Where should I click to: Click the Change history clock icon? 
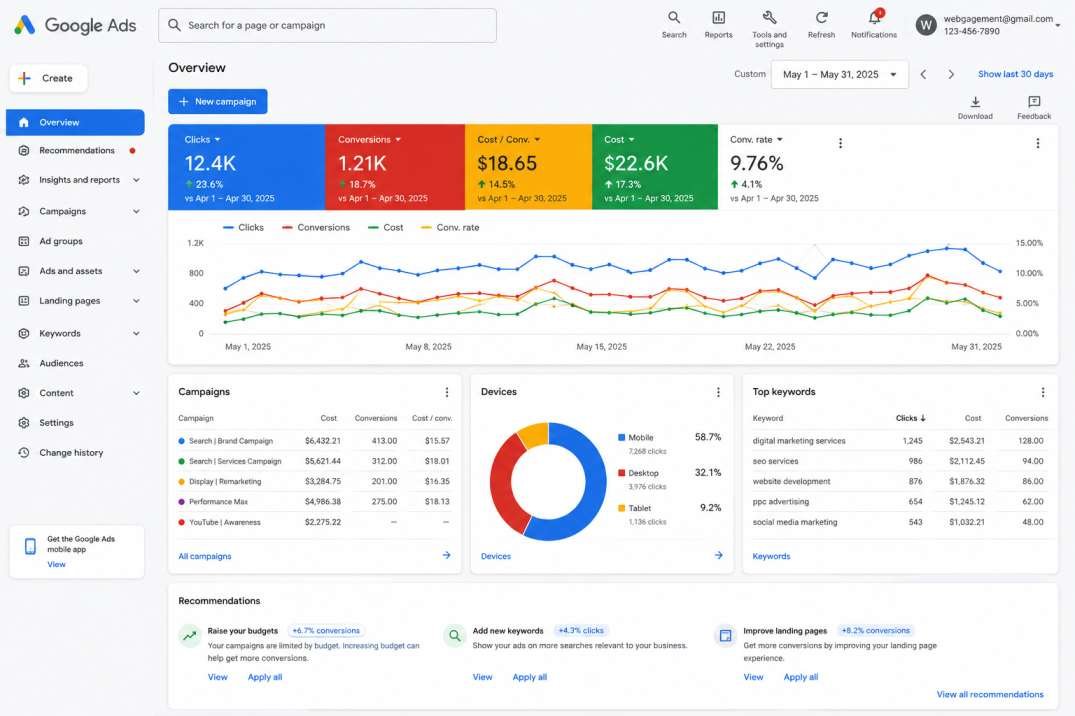pyautogui.click(x=24, y=453)
